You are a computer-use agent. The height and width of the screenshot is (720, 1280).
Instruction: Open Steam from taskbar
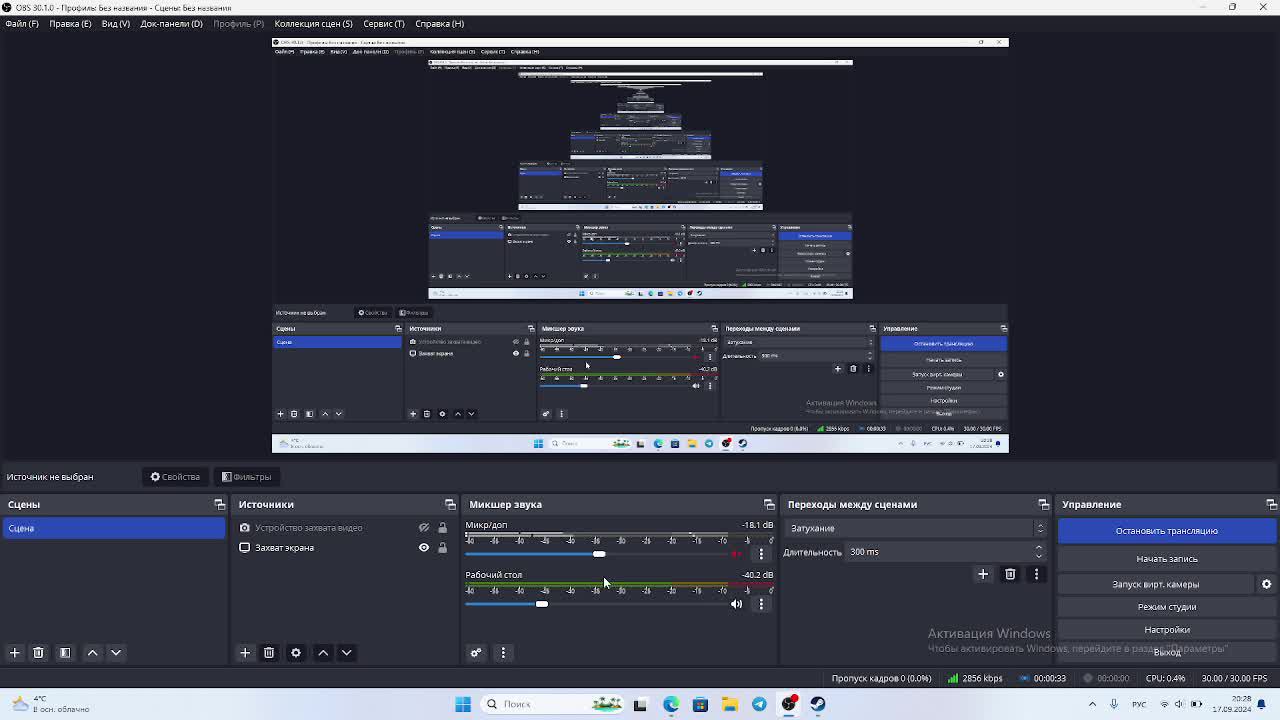[x=818, y=704]
